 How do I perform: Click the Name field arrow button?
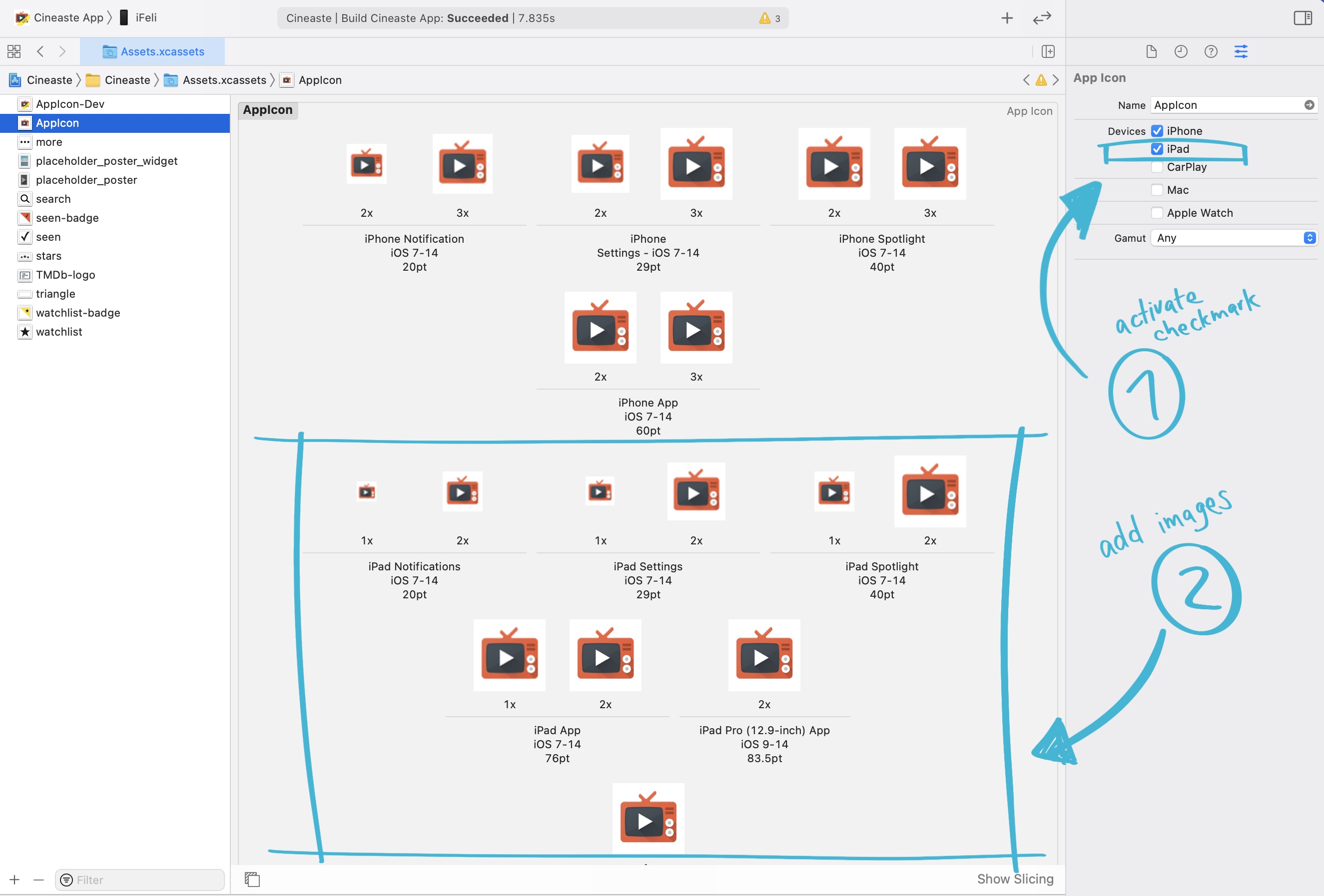point(1309,105)
